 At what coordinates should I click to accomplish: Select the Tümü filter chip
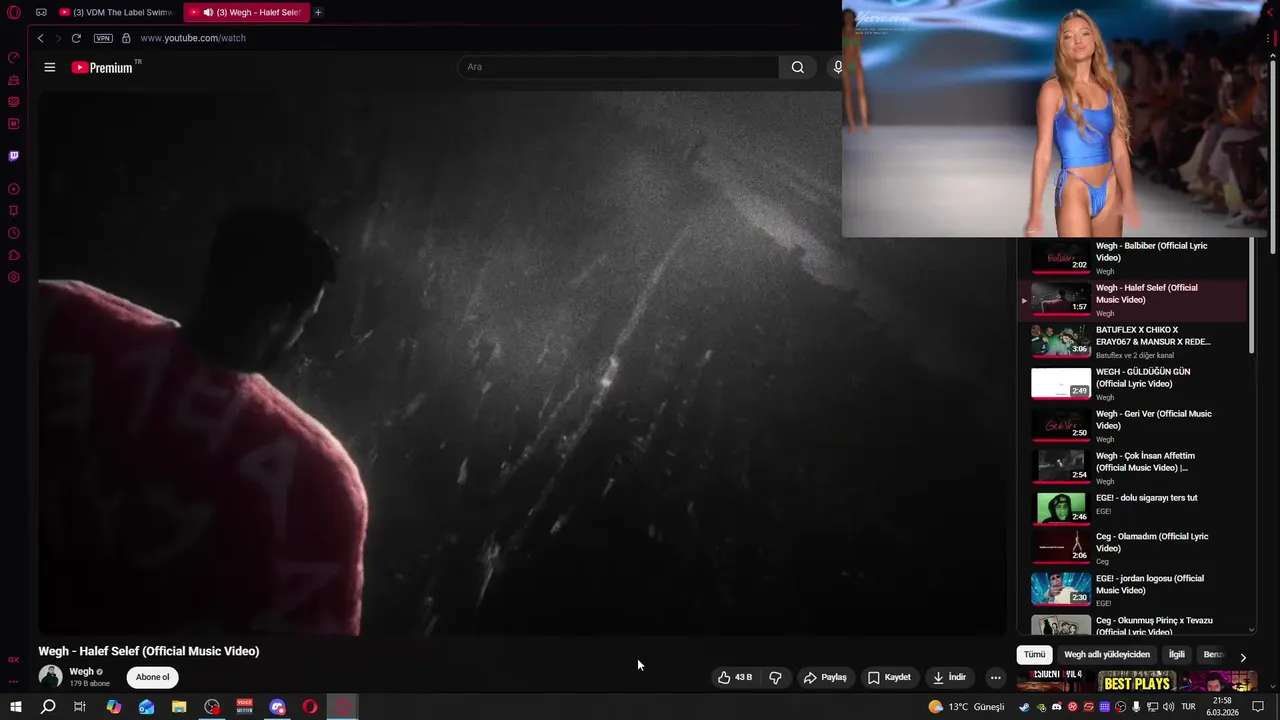point(1034,654)
